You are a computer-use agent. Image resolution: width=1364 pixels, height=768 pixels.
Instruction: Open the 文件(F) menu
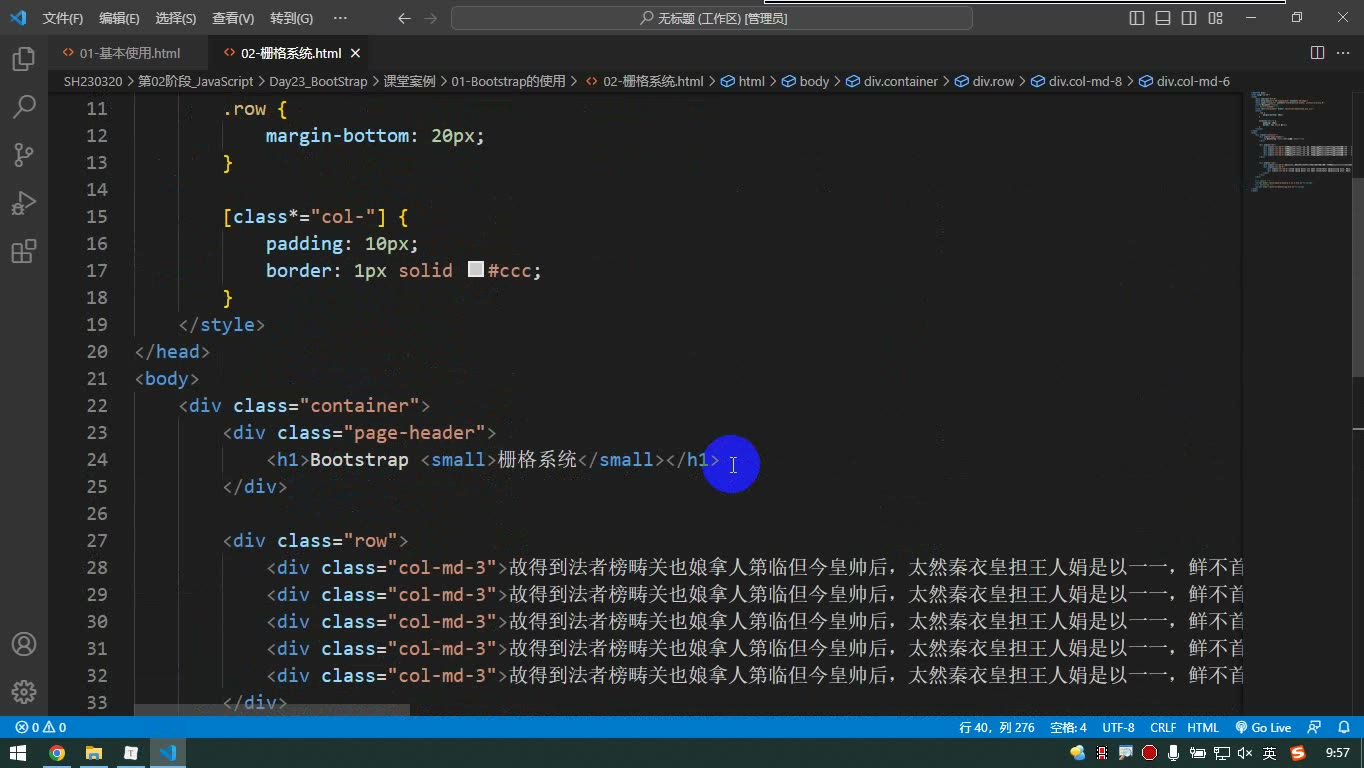coord(63,18)
